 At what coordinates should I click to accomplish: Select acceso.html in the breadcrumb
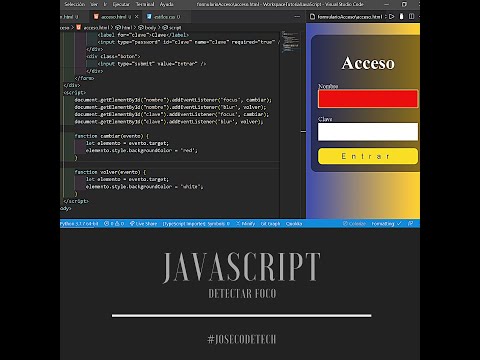(x=93, y=28)
